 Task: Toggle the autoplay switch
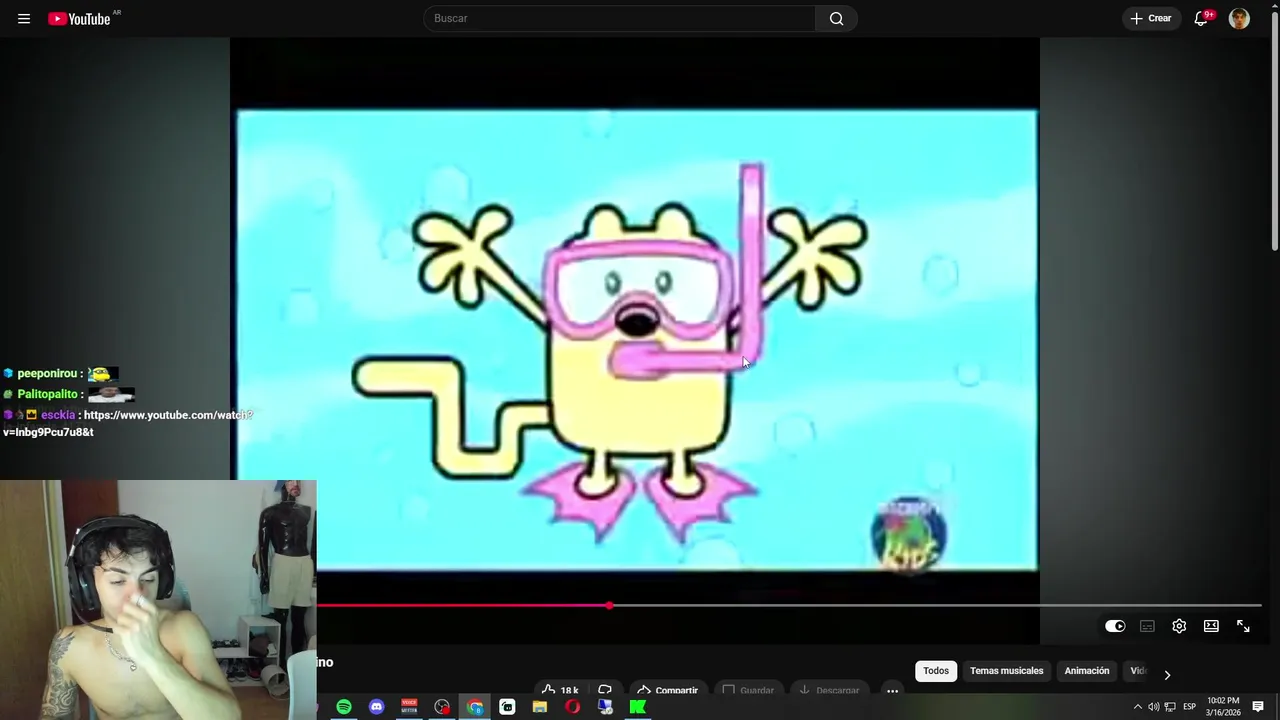(1115, 626)
